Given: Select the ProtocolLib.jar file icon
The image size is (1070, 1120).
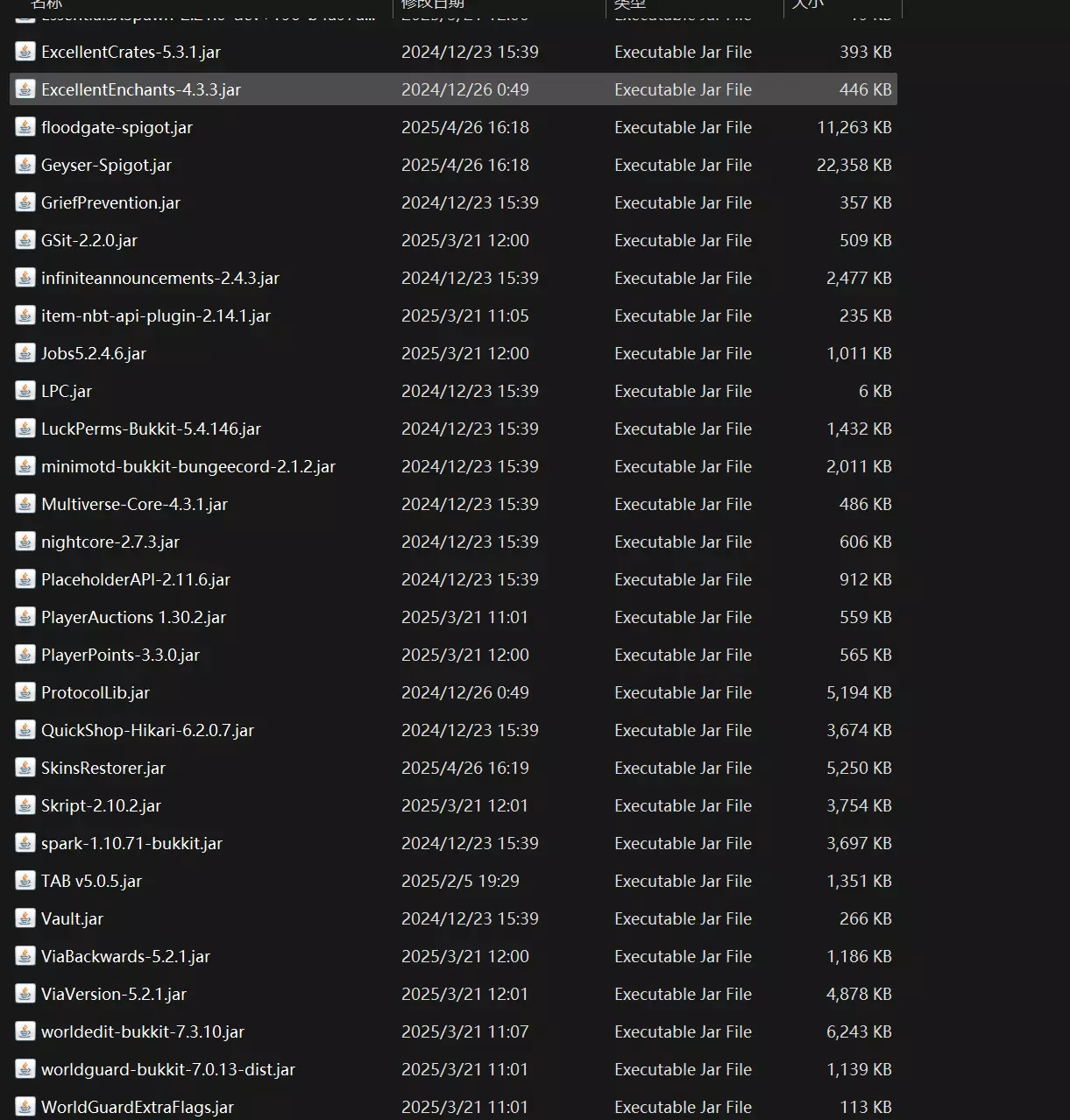Looking at the screenshot, I should point(25,692).
